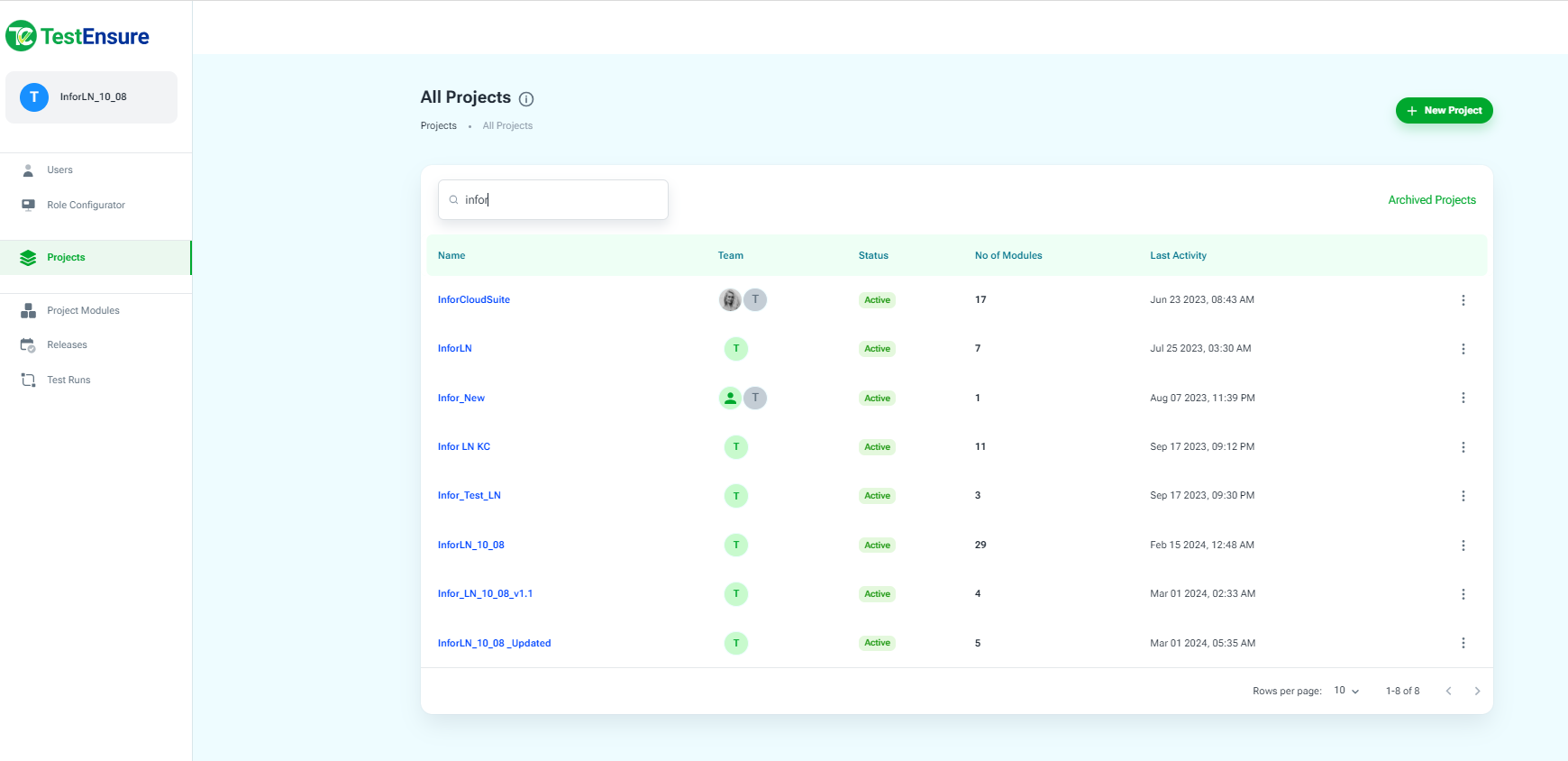Click the Active status of InforCloudSuite
Viewport: 1568px width, 761px height.
tap(877, 300)
